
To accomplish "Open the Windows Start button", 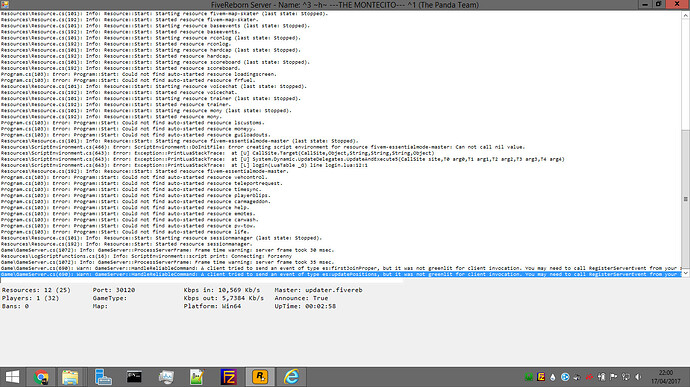I will pyautogui.click(x=12, y=377).
